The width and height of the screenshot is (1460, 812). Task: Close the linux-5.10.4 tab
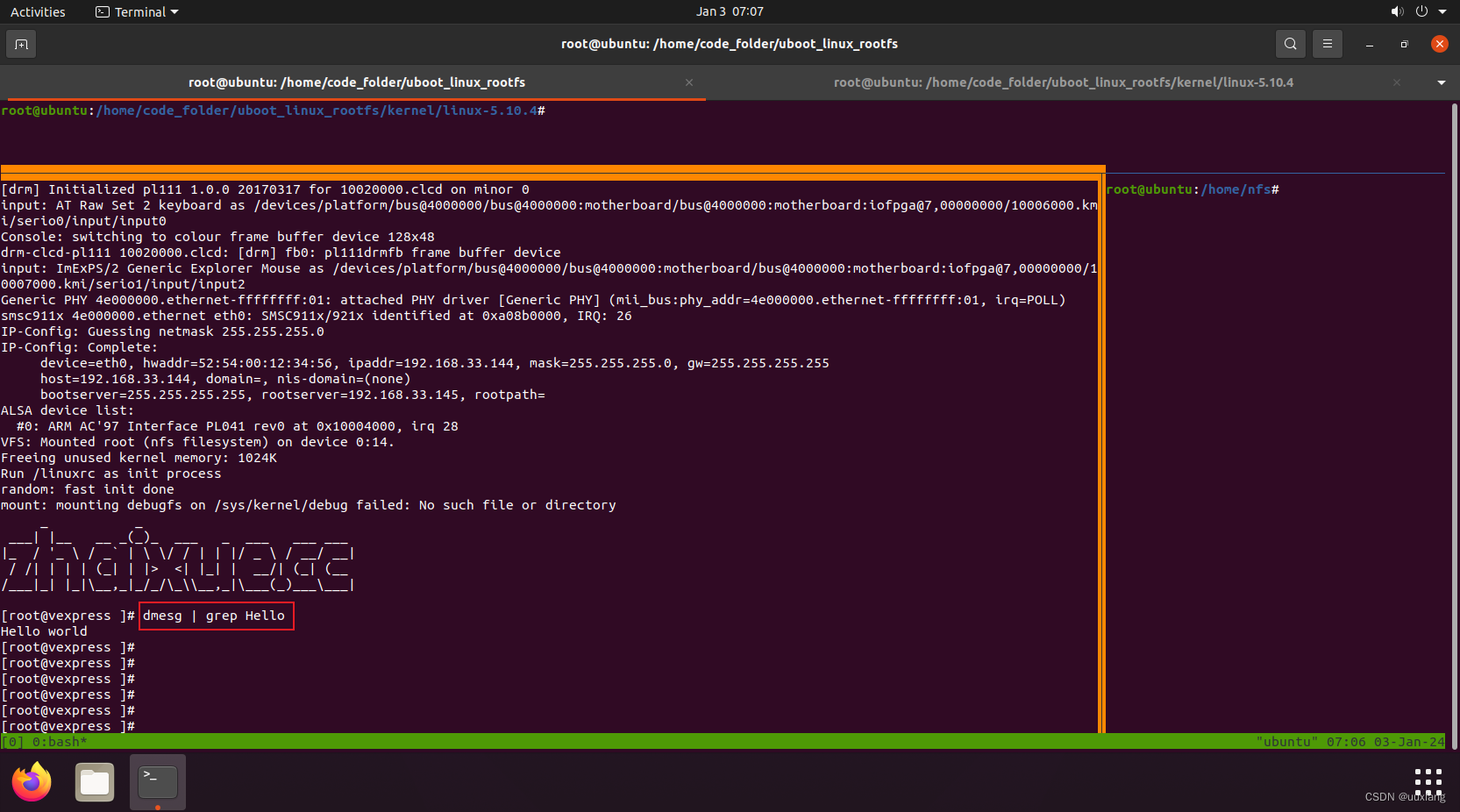(1396, 82)
